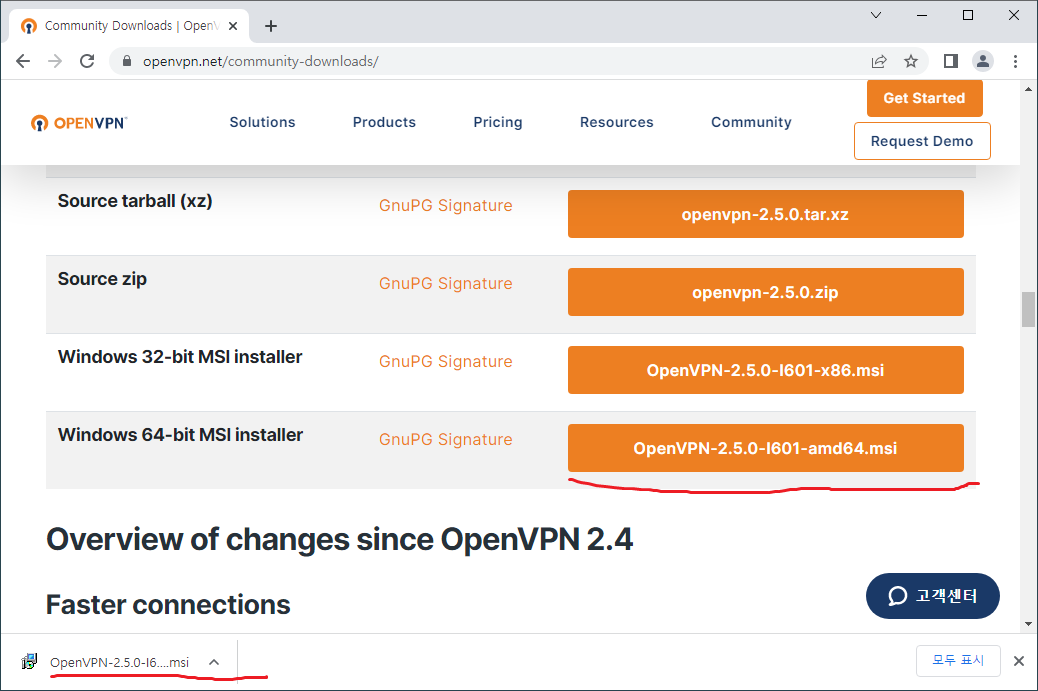Image resolution: width=1038 pixels, height=691 pixels.
Task: Download openvpn-2.5.0.zip
Action: click(765, 292)
